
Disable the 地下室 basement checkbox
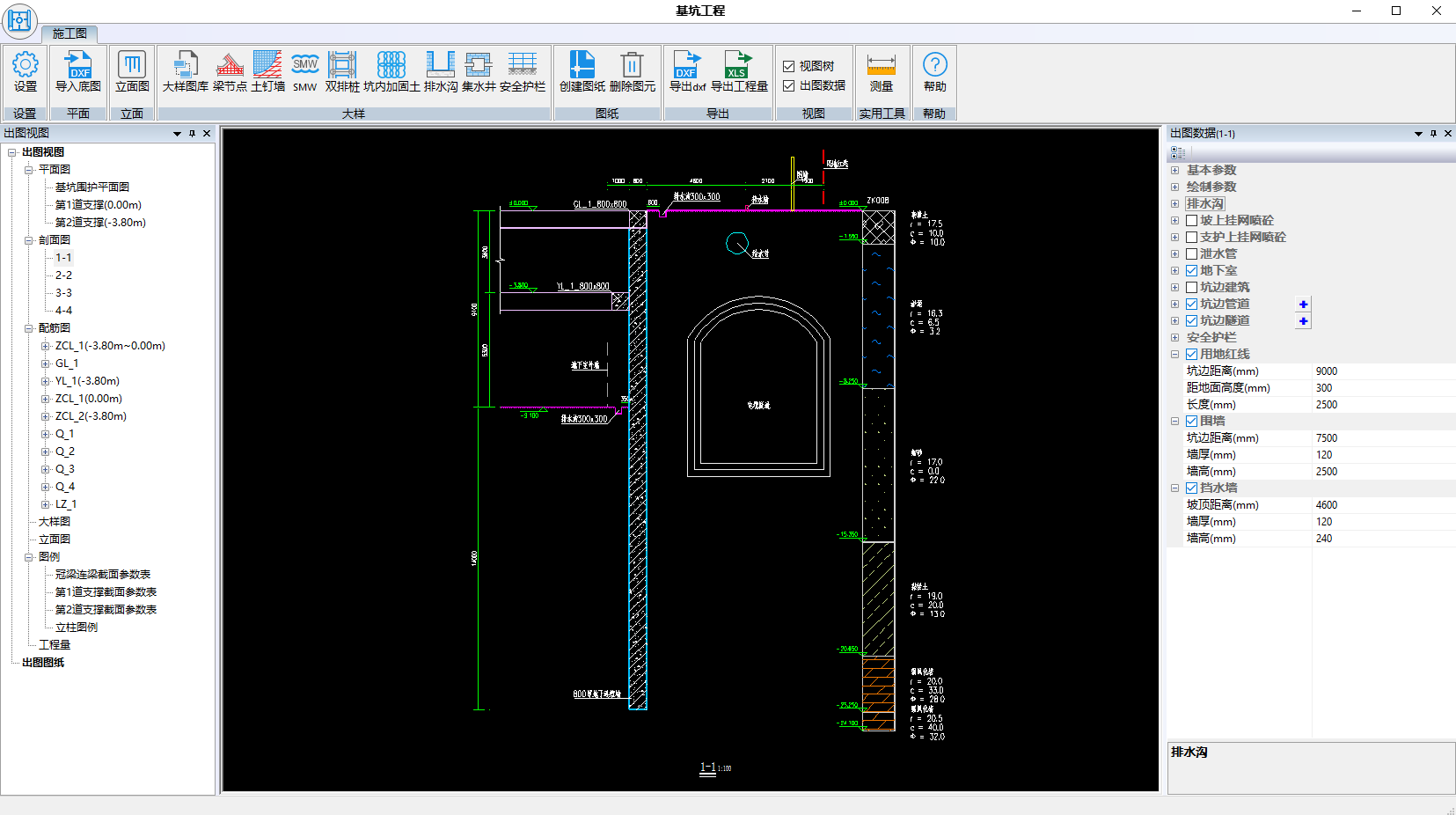[x=1191, y=270]
